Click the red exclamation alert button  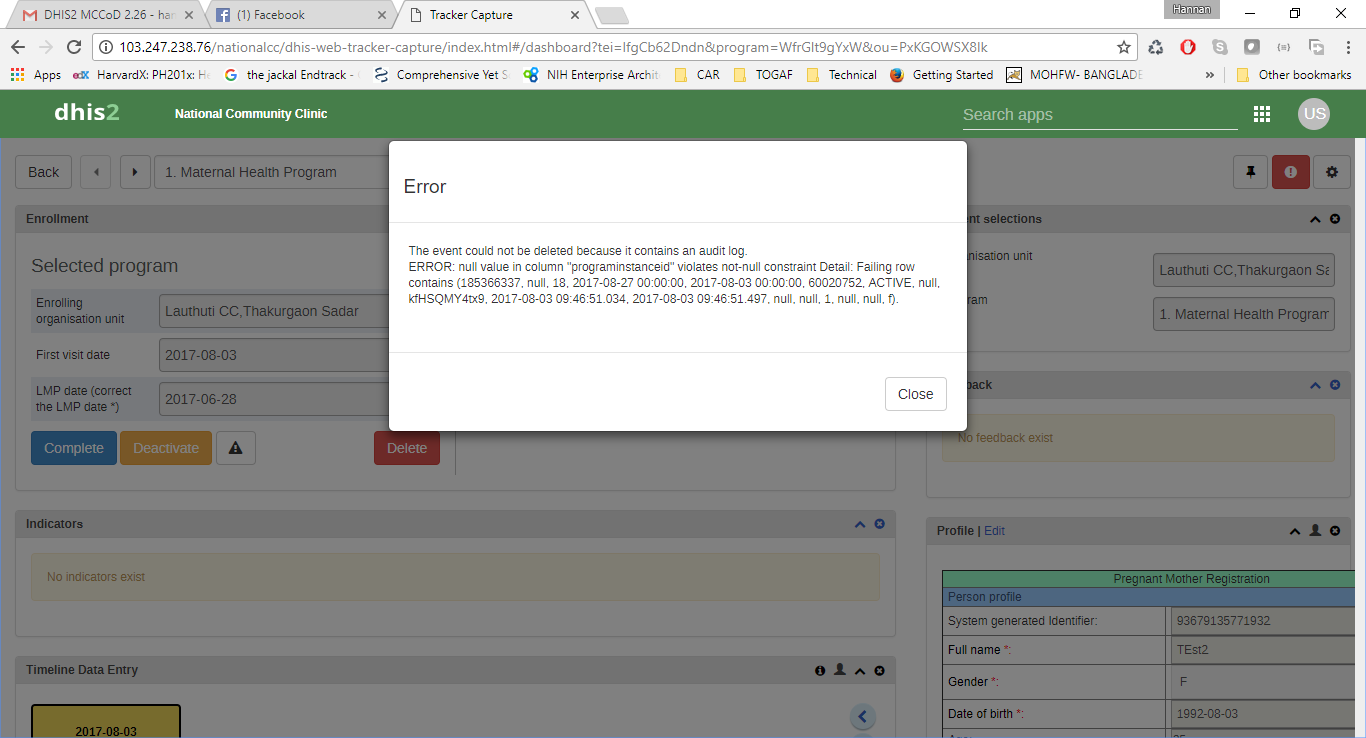(x=1291, y=172)
